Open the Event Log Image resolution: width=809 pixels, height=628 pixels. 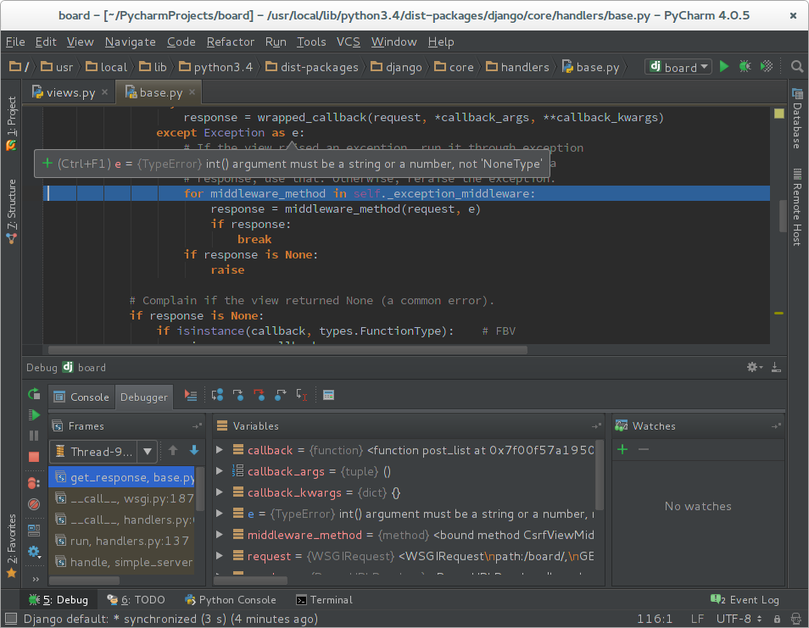coord(745,600)
